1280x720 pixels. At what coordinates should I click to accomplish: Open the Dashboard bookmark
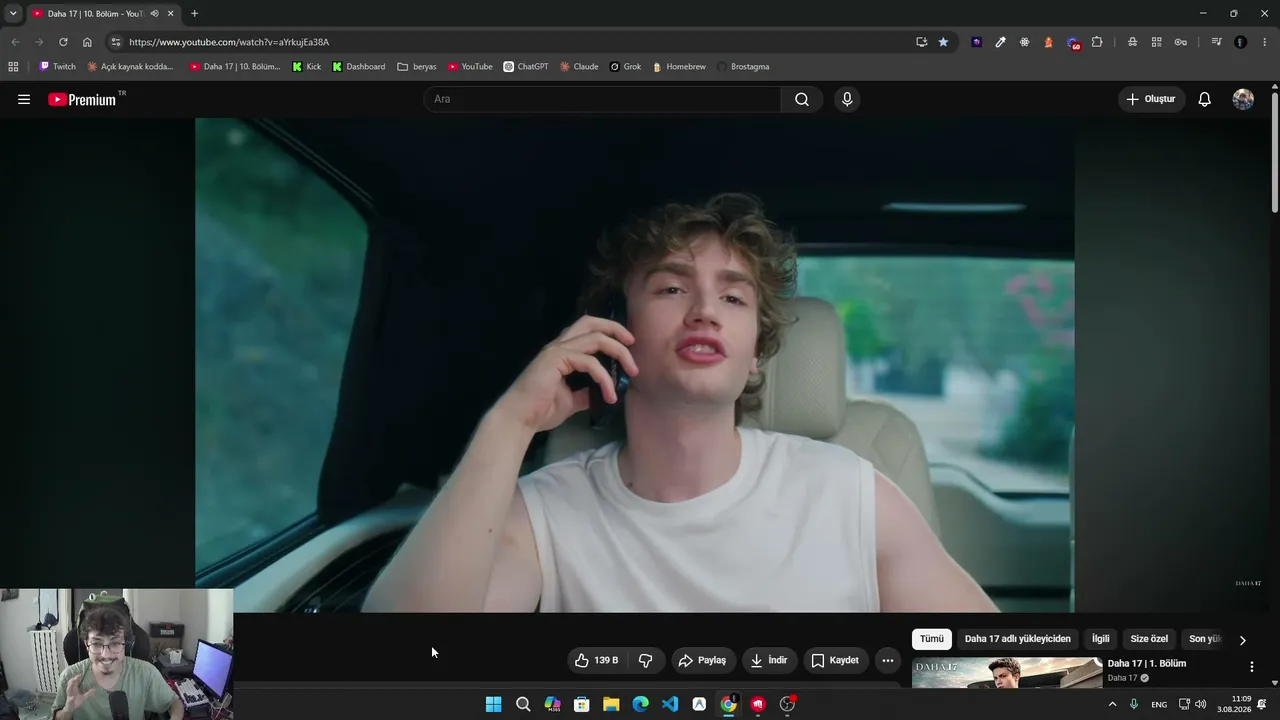[358, 67]
